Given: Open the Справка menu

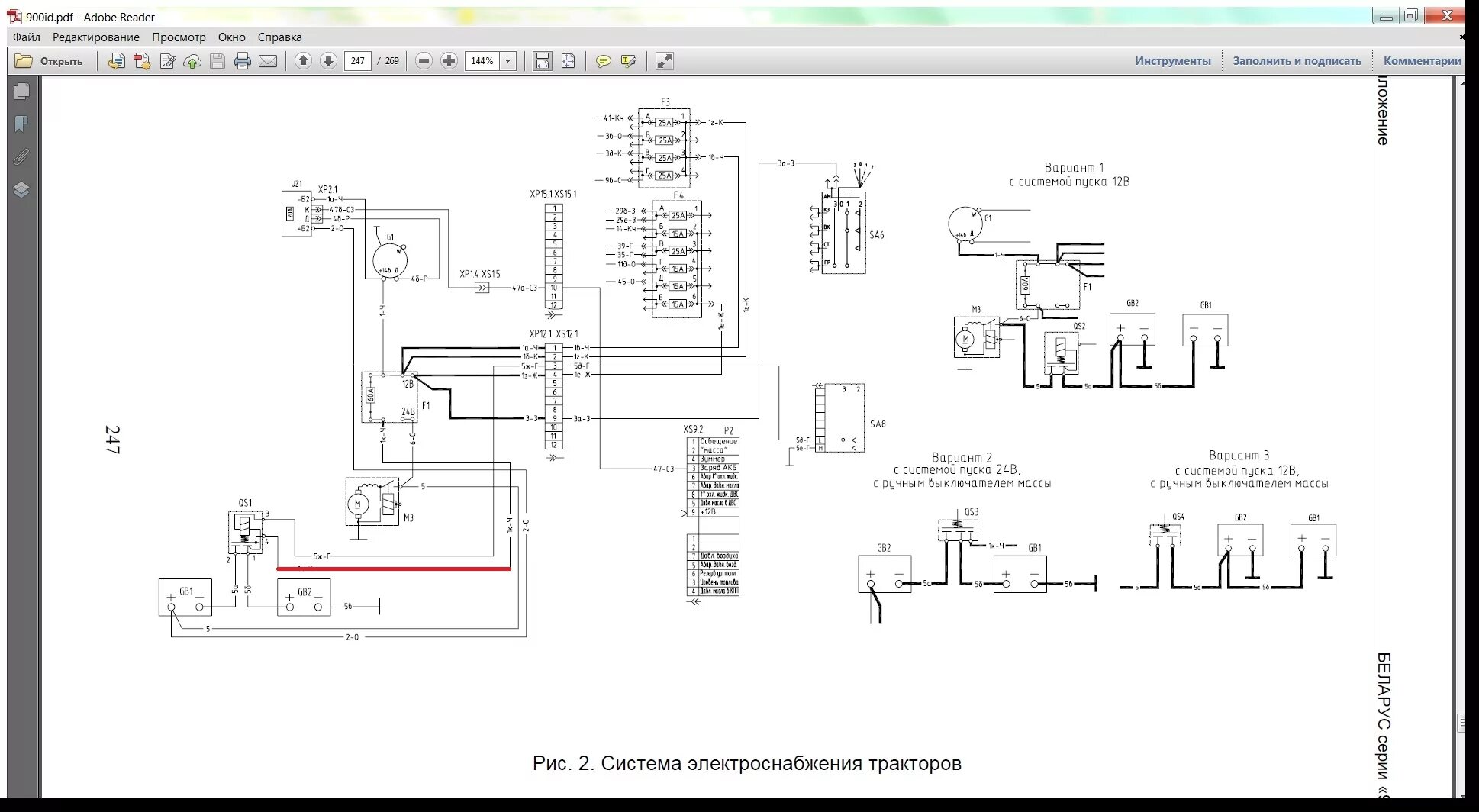Looking at the screenshot, I should click(279, 37).
